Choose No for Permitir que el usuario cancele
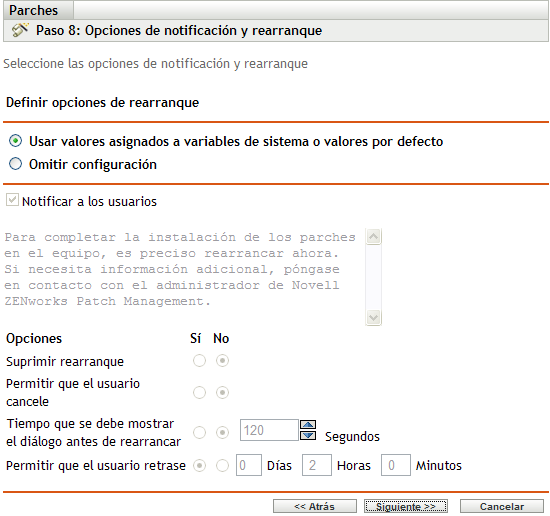 click(x=222, y=392)
